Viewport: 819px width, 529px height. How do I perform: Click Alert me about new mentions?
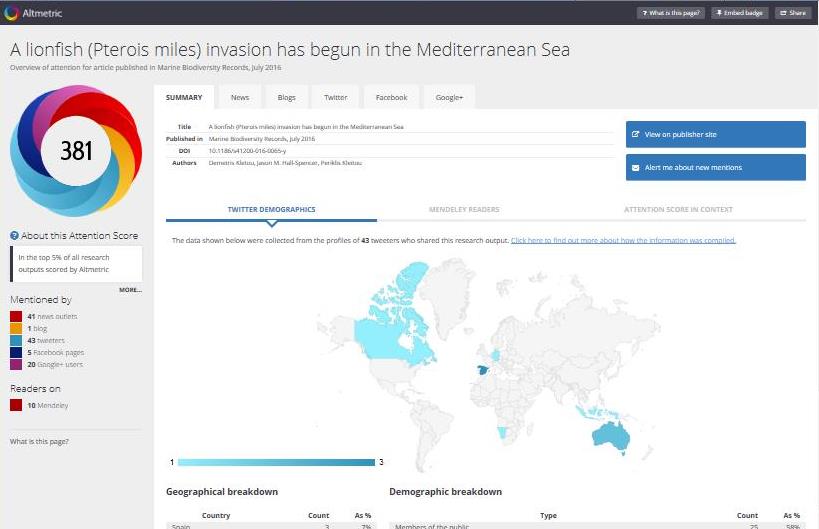pos(715,167)
